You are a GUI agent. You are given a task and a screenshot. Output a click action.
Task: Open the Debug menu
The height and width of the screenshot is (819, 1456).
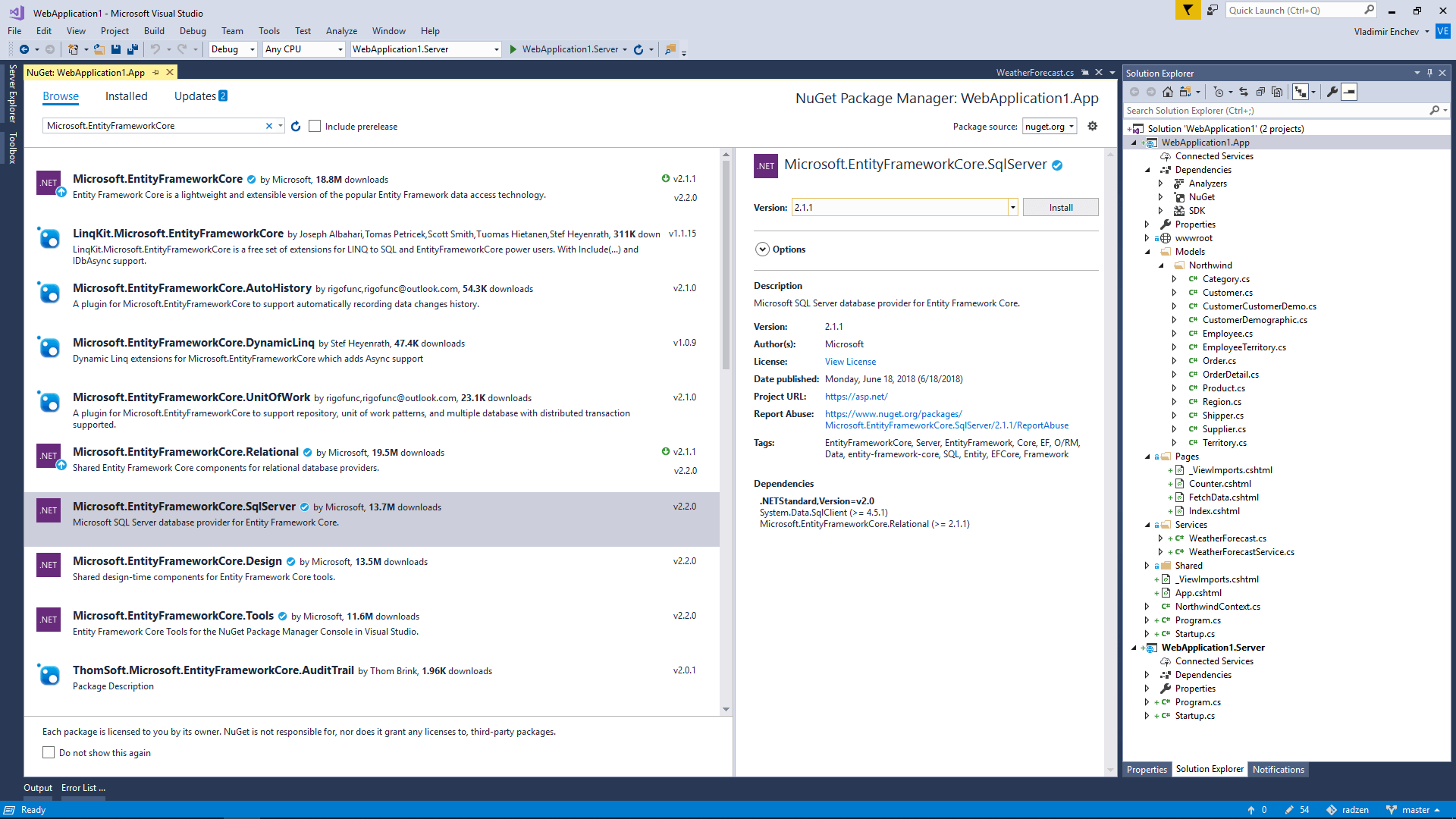coord(193,31)
